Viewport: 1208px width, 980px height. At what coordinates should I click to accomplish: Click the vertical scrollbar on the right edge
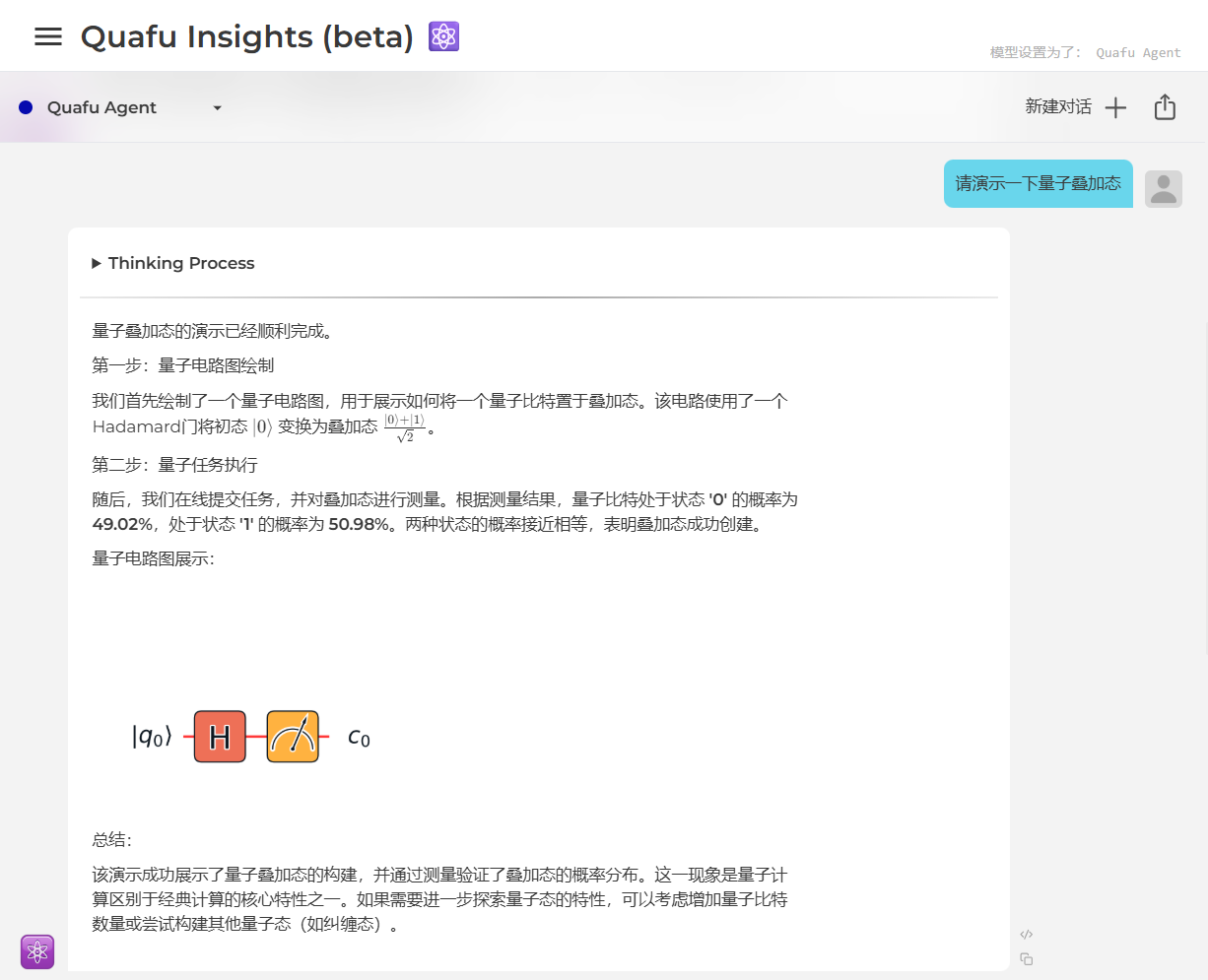[x=1205, y=492]
